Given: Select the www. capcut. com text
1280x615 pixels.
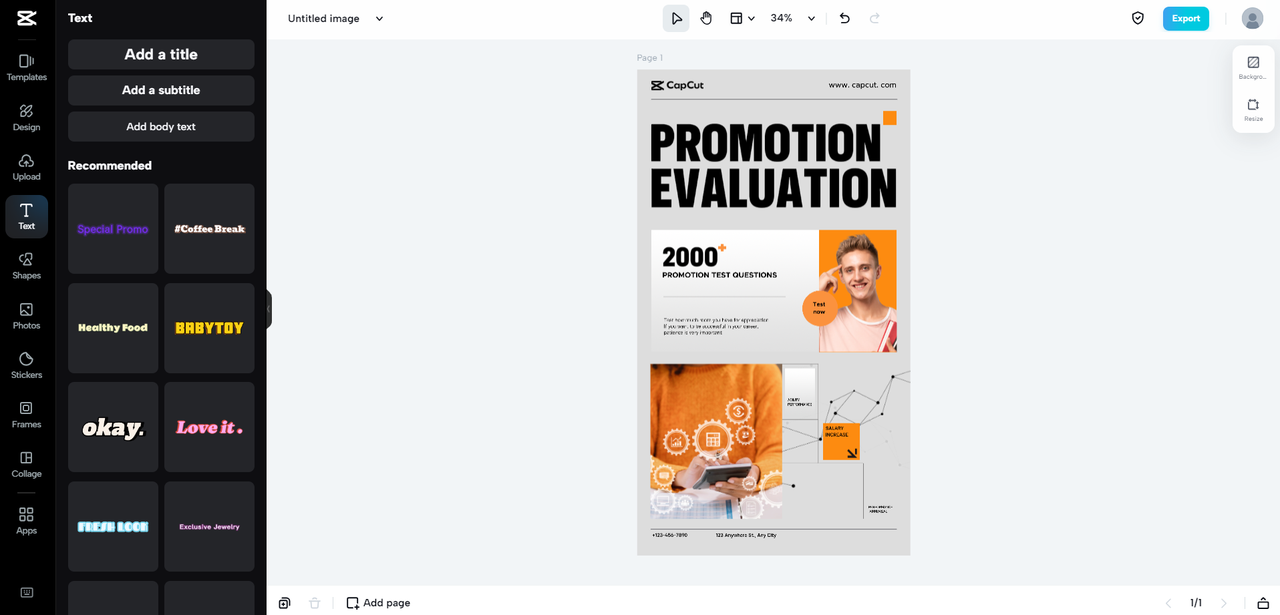Looking at the screenshot, I should tap(862, 85).
